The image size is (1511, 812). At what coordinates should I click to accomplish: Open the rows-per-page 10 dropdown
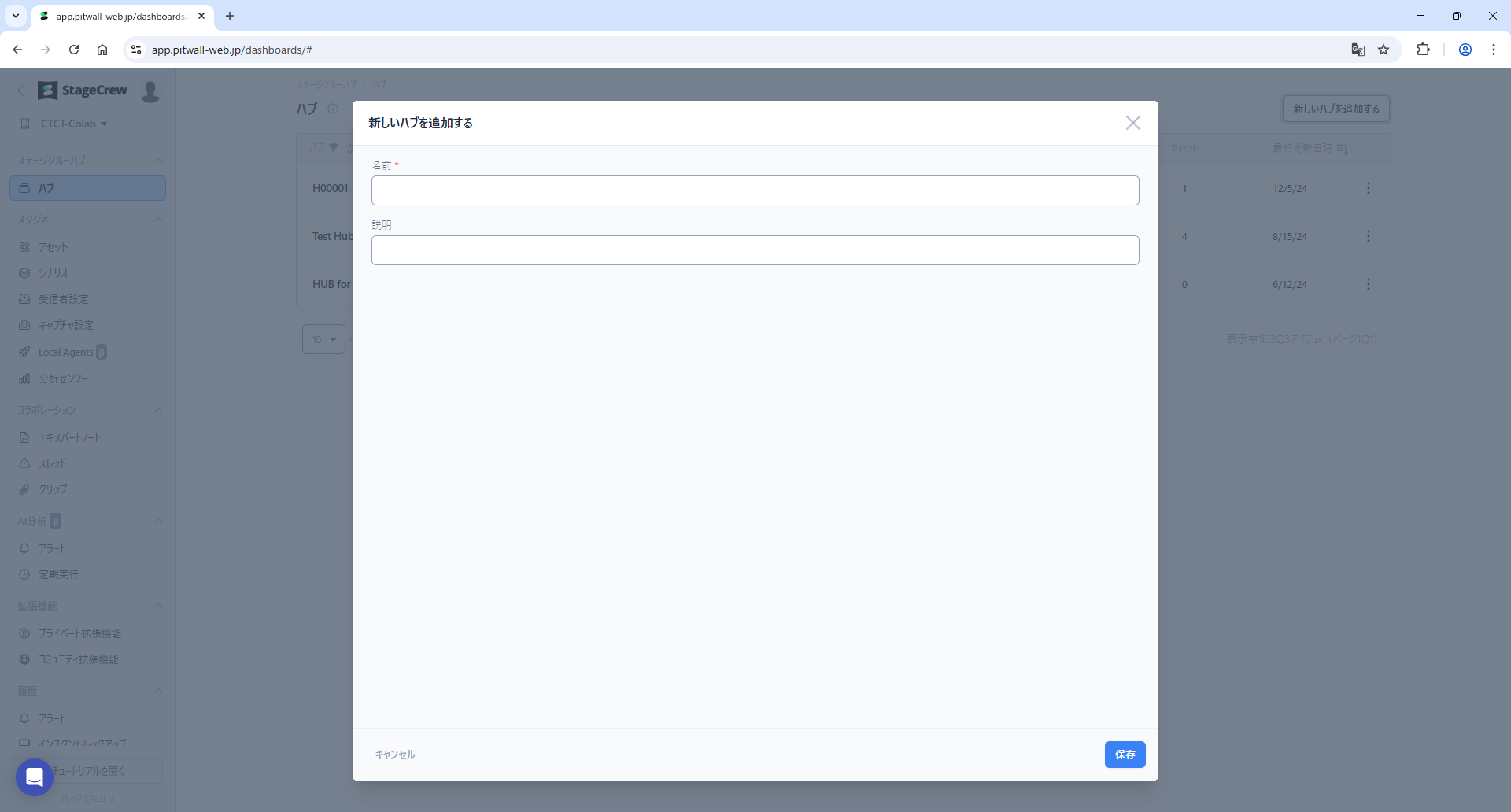click(x=323, y=339)
